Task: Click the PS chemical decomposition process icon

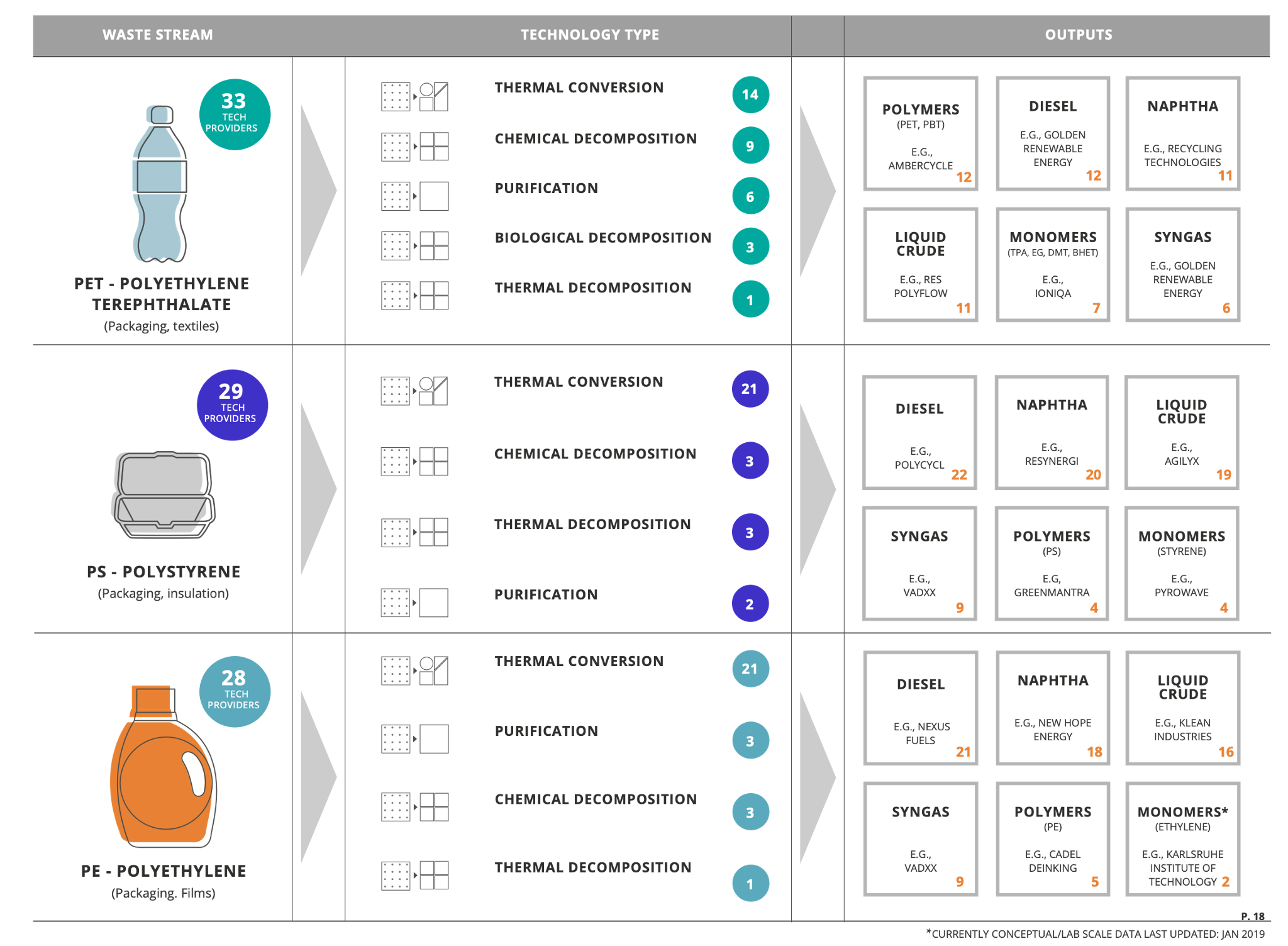Action: click(414, 461)
